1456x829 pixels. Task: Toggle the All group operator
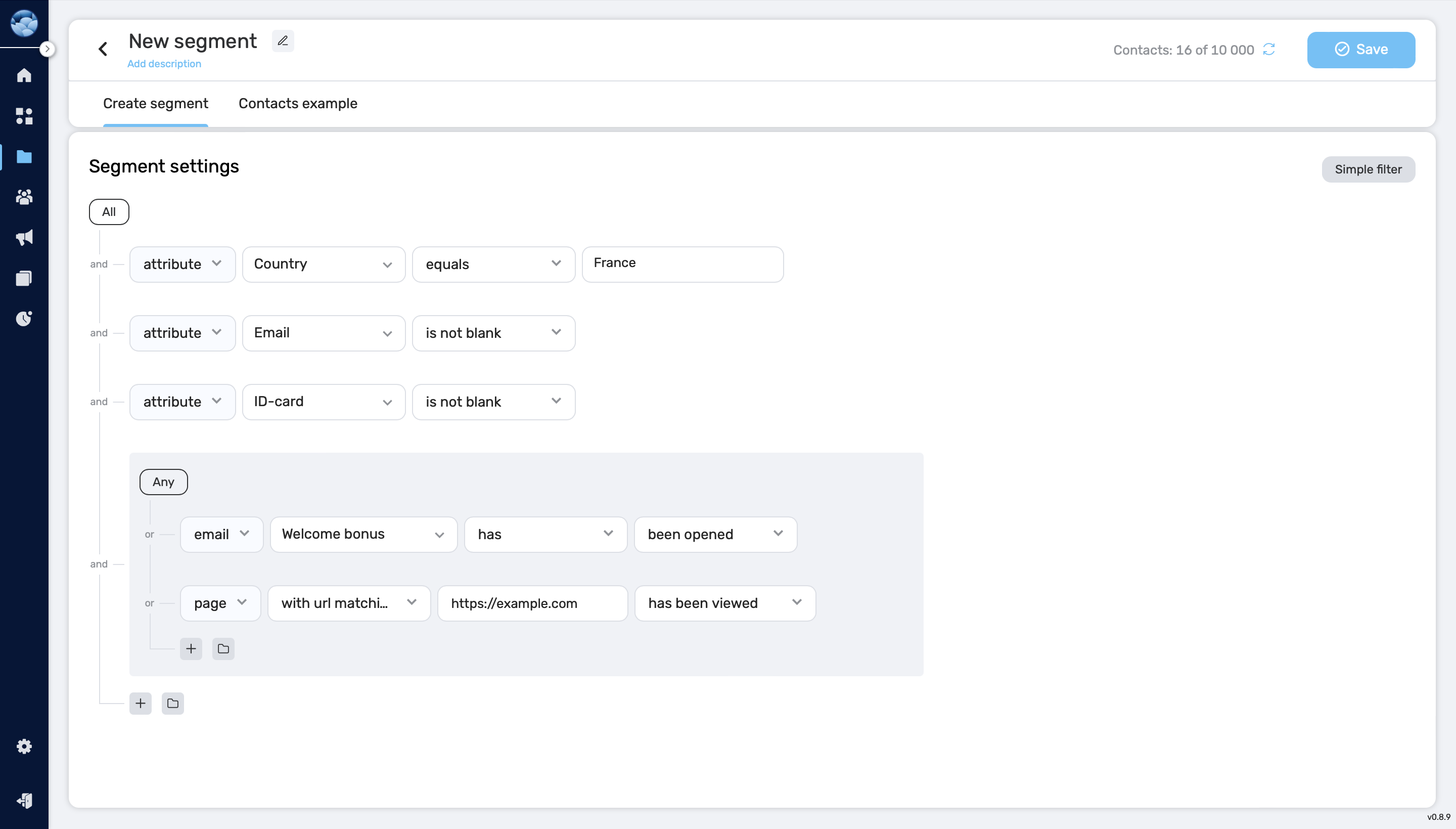pos(109,212)
